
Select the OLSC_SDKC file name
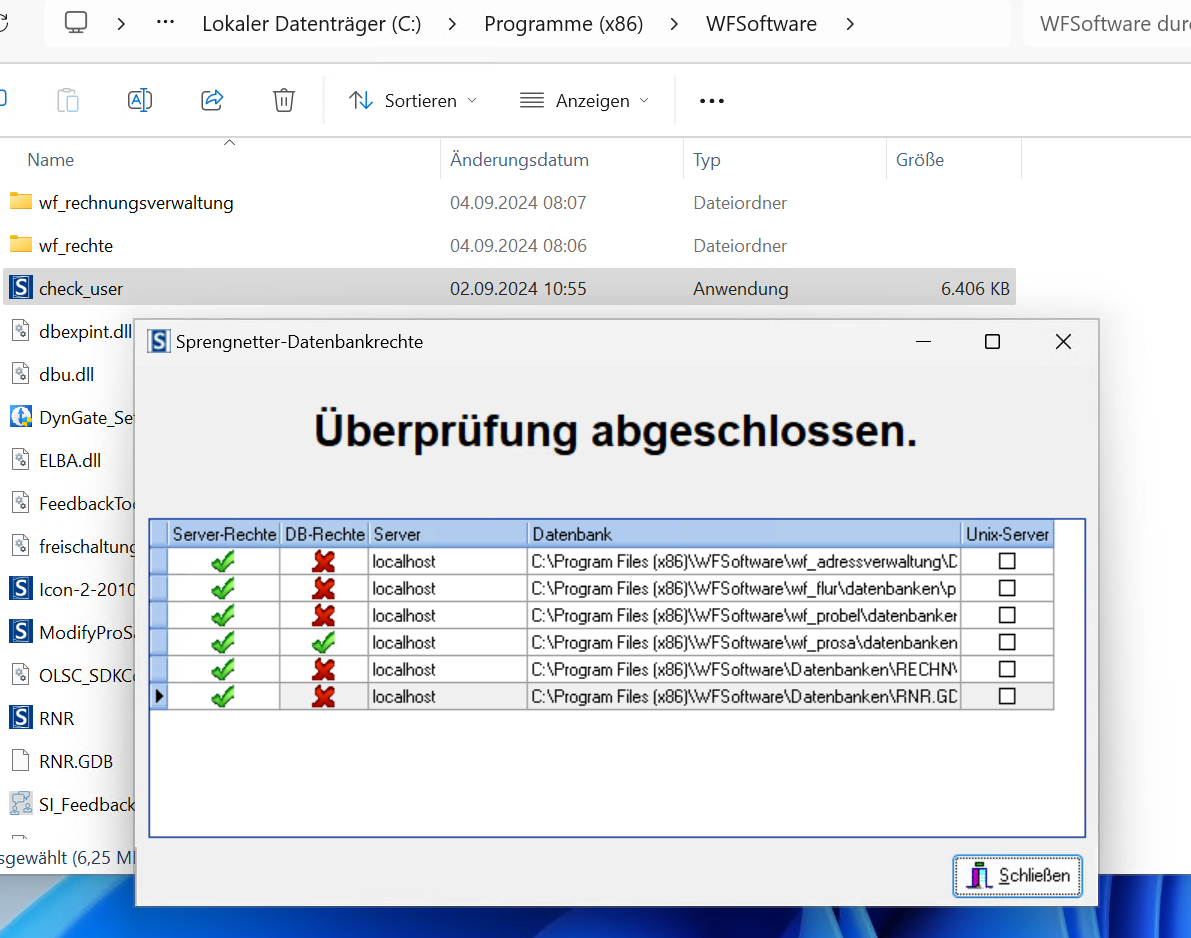pyautogui.click(x=87, y=675)
